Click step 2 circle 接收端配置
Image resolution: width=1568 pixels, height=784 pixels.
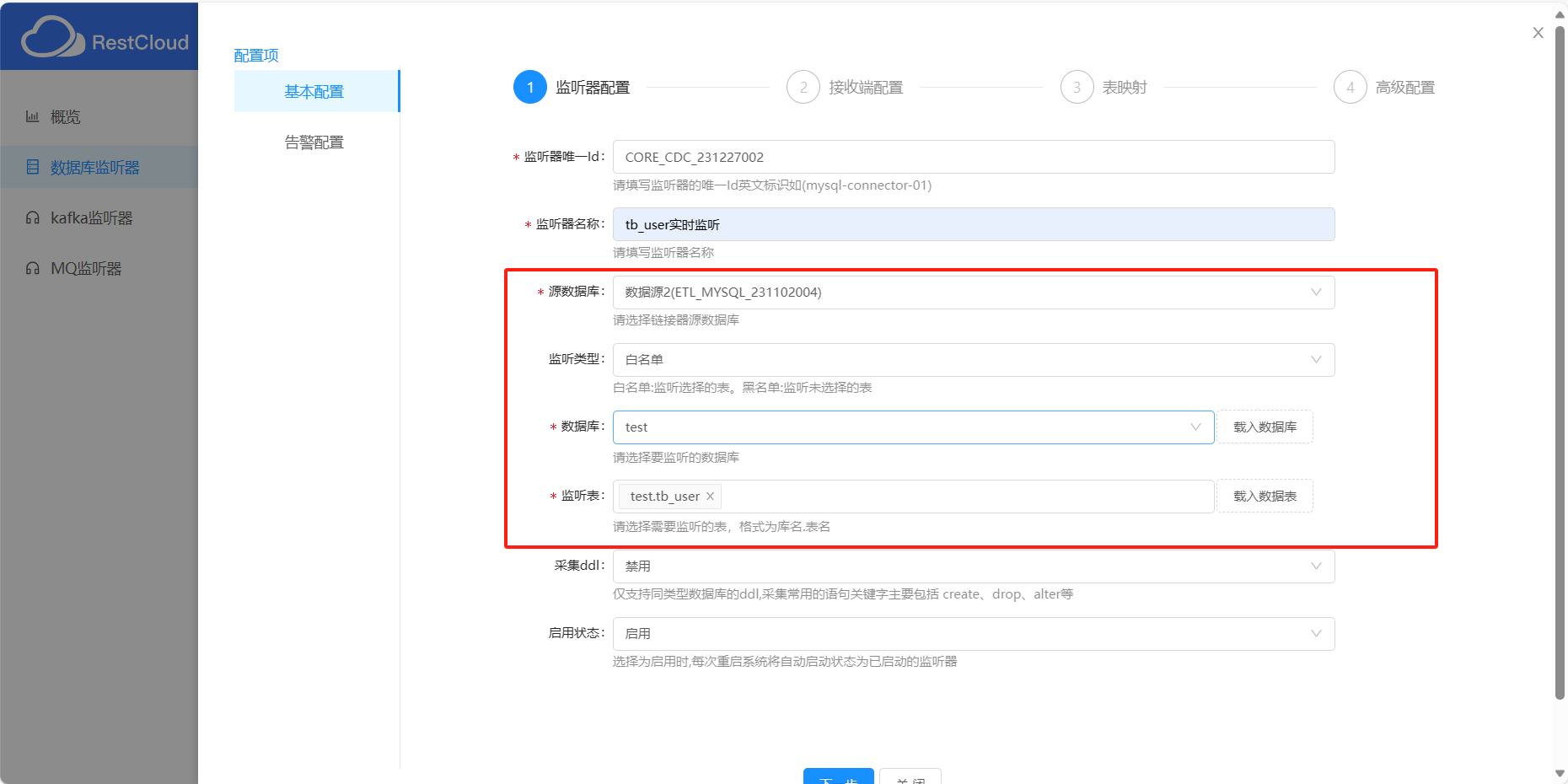(803, 87)
